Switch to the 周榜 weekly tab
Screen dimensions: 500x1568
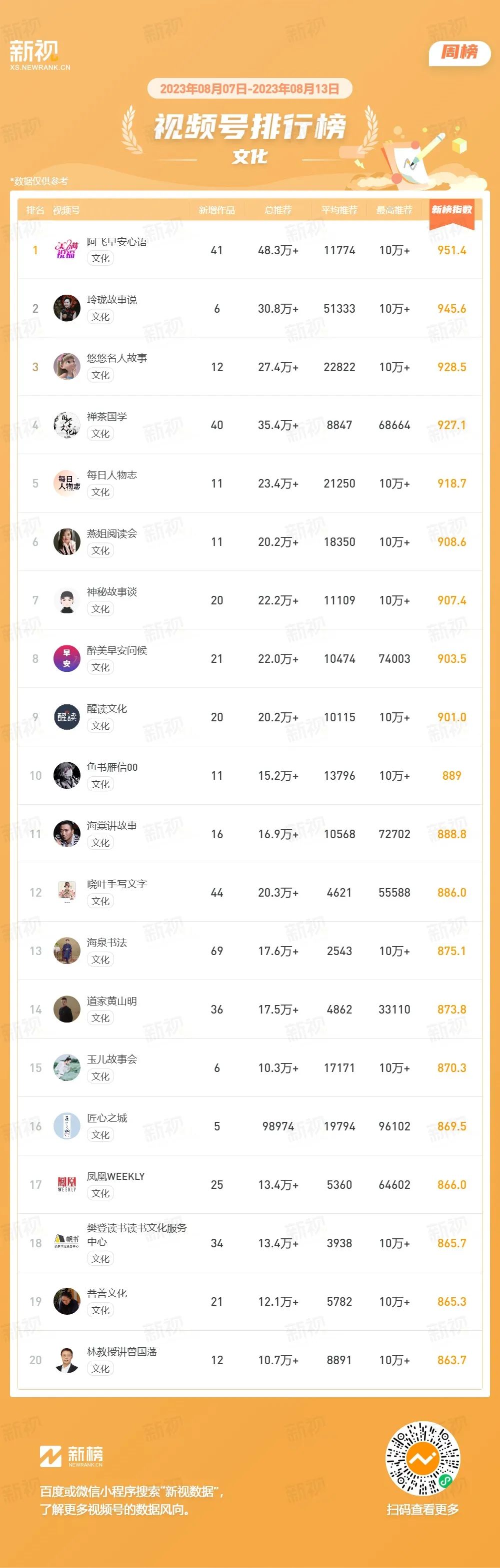460,52
